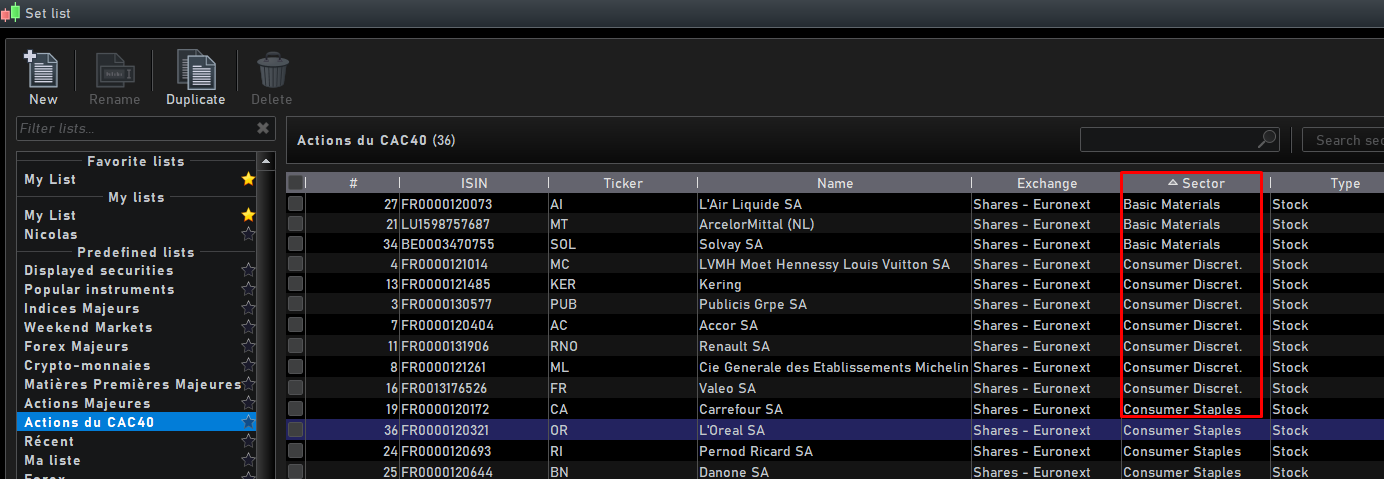Open Popular instruments list
Viewport: 1384px width, 479px height.
(x=99, y=290)
